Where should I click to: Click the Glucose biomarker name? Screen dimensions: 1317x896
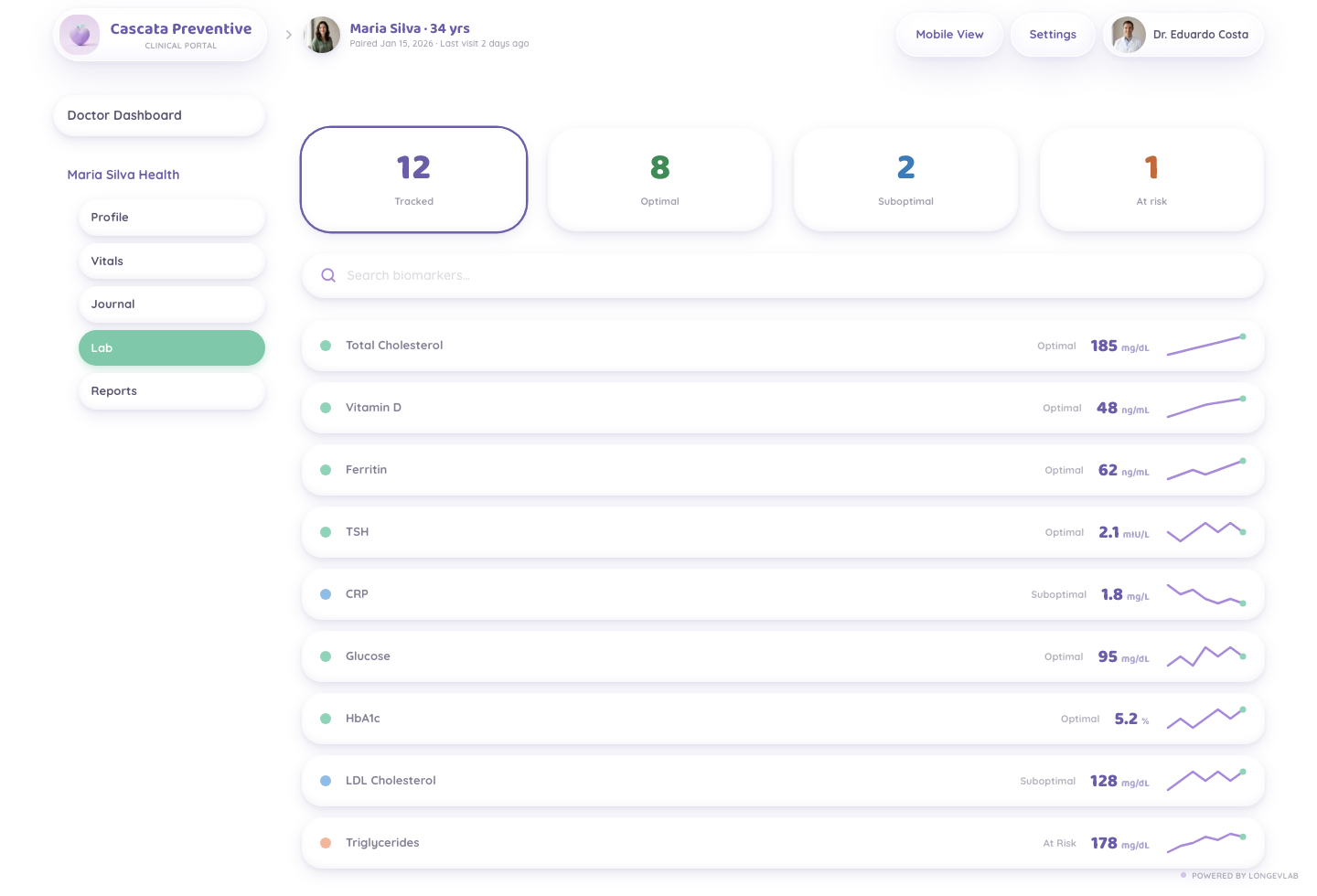pos(368,656)
